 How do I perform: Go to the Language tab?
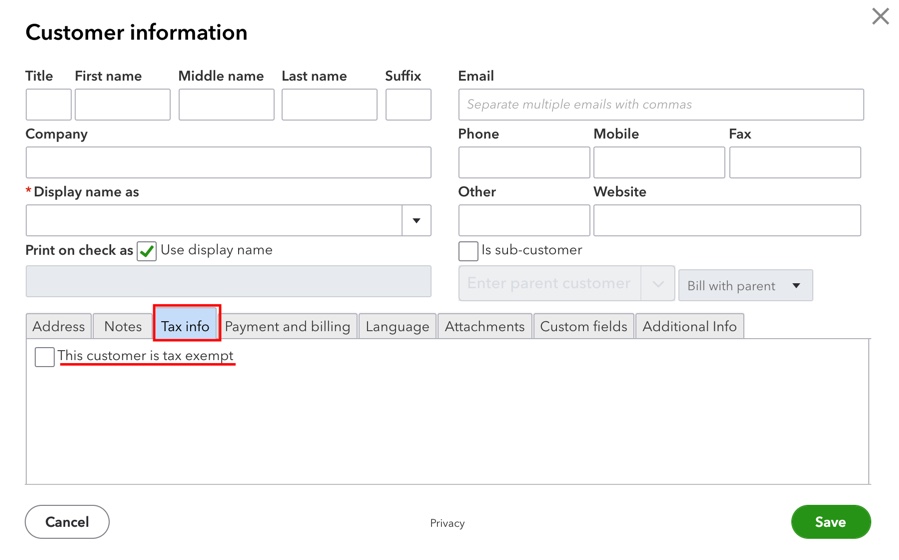[x=397, y=326]
